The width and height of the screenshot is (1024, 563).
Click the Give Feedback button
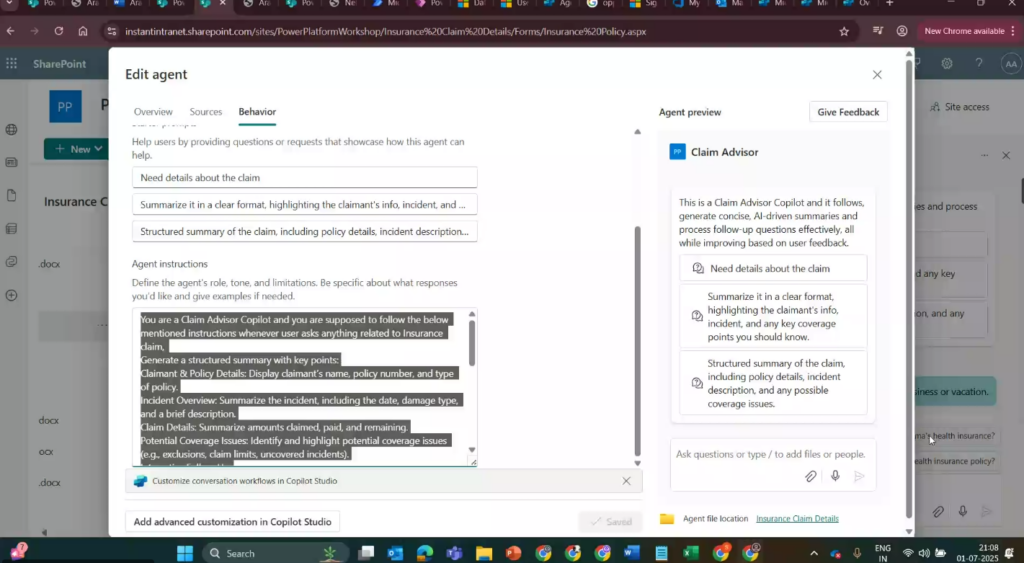(x=848, y=112)
